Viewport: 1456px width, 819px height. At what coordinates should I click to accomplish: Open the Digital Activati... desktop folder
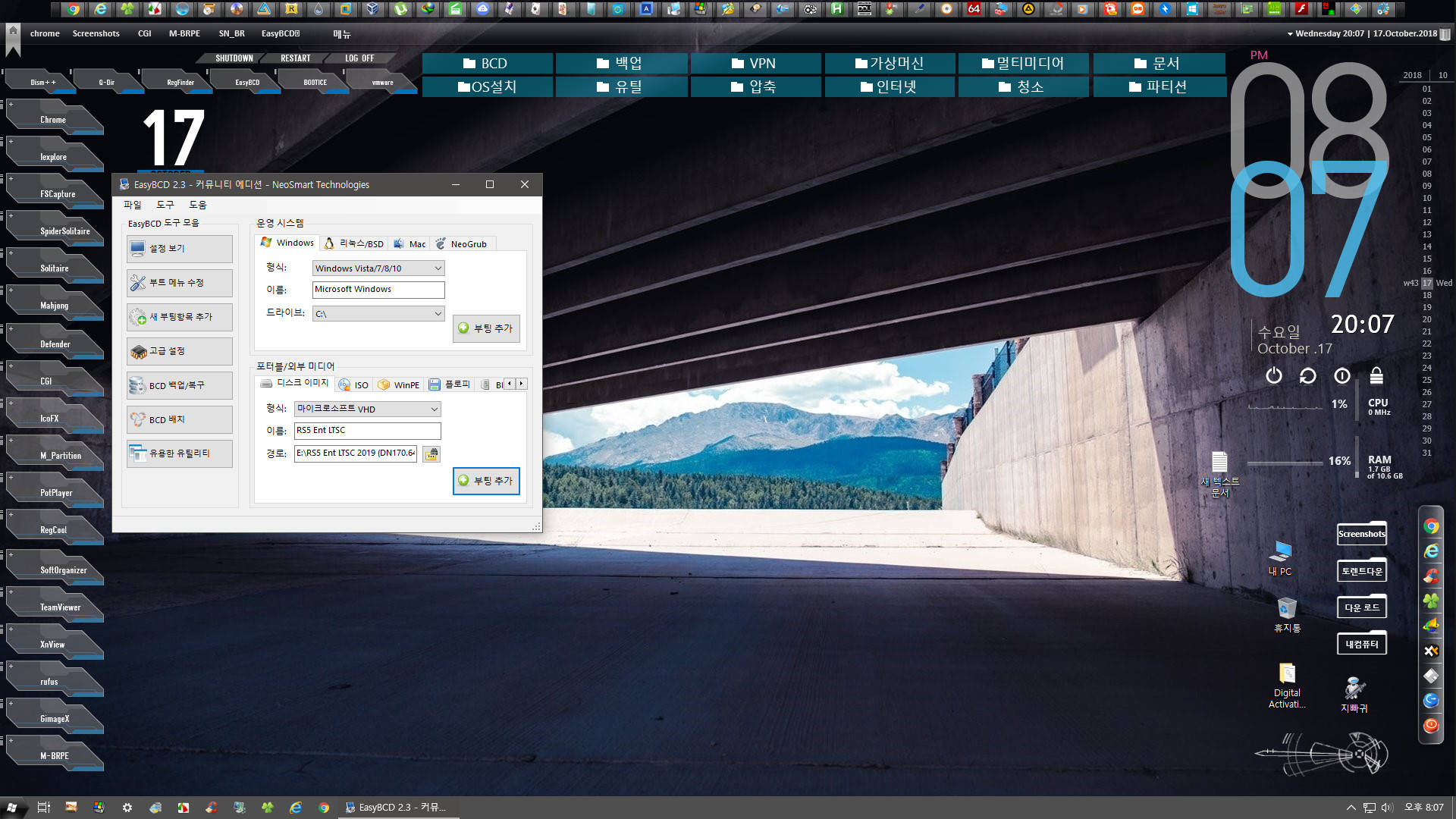1287,686
